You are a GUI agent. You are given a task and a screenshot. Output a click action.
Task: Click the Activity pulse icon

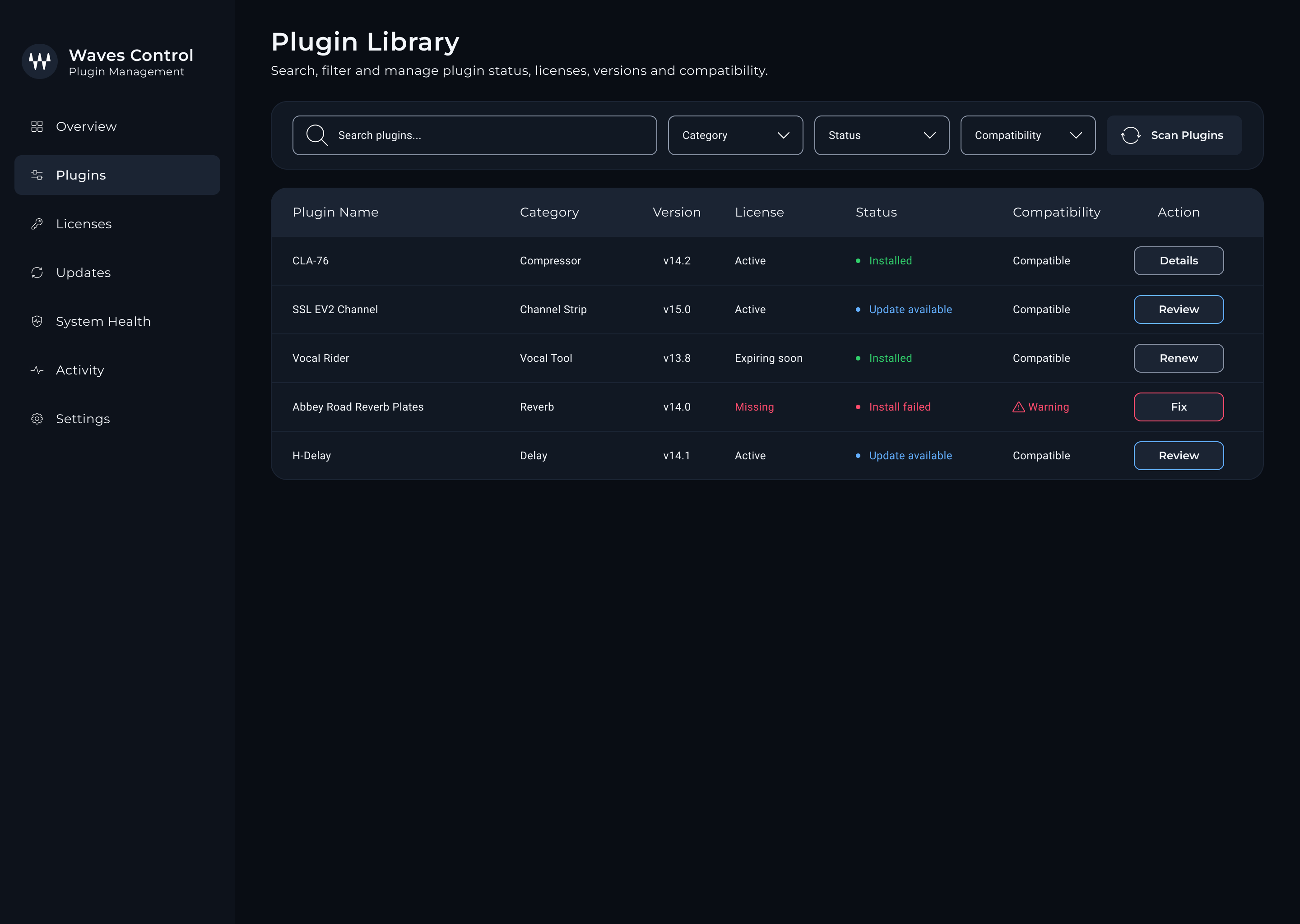37,370
